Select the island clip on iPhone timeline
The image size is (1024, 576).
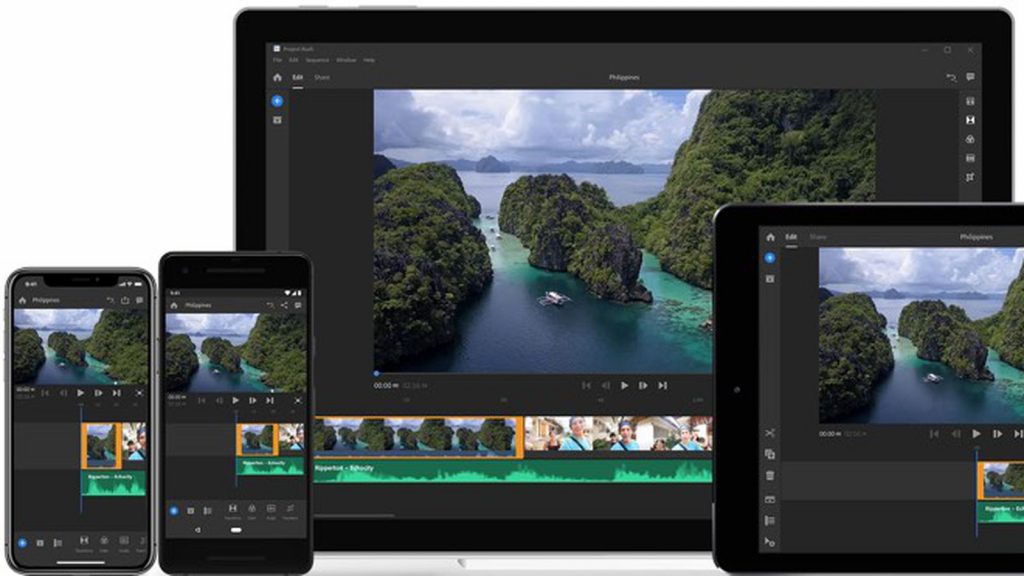pyautogui.click(x=101, y=445)
